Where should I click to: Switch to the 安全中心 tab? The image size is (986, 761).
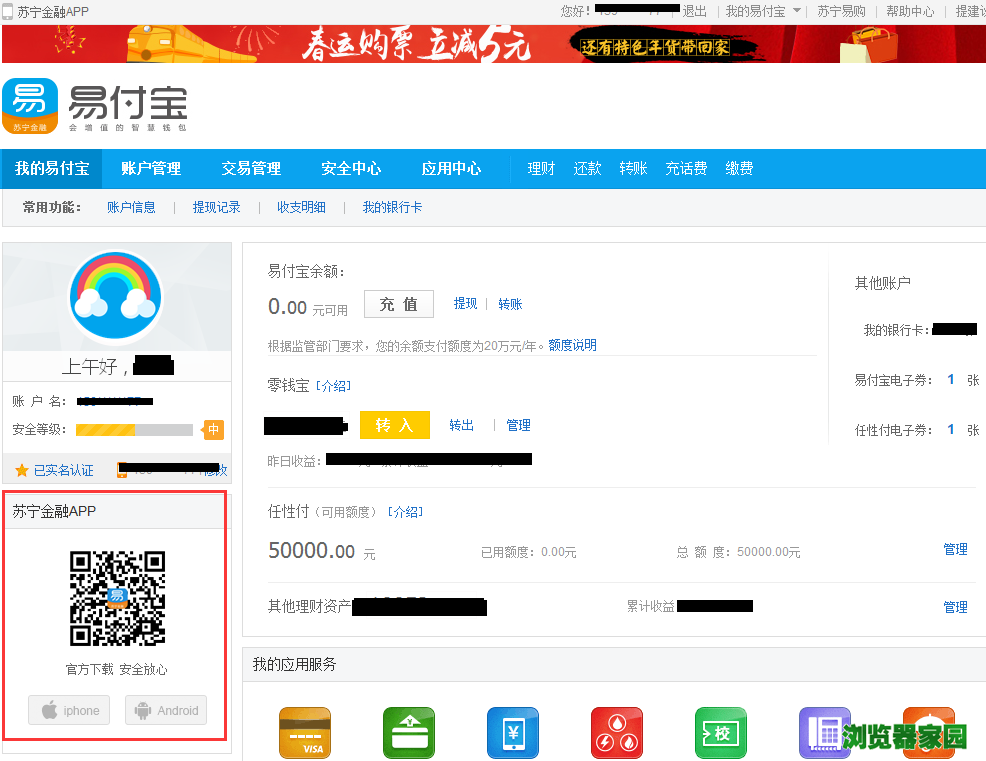pos(351,169)
